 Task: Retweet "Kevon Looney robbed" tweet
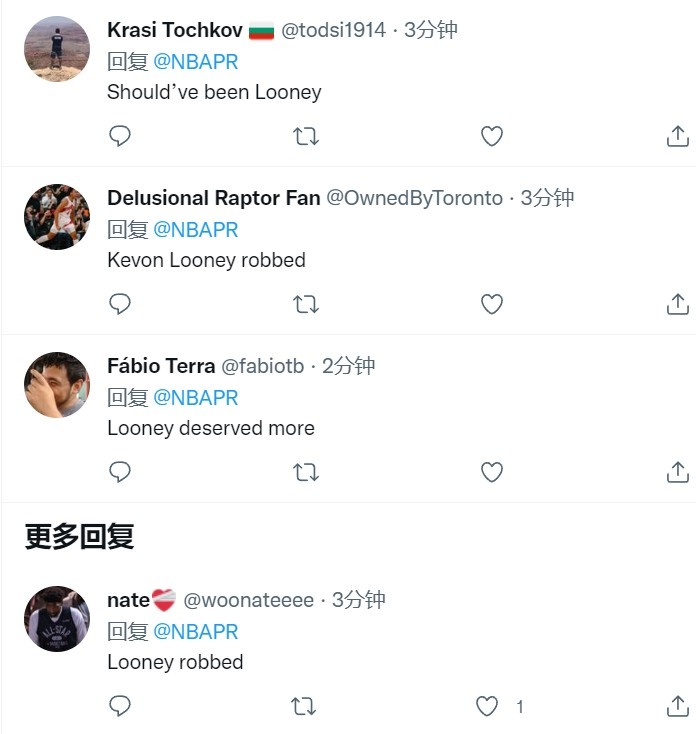[x=306, y=304]
